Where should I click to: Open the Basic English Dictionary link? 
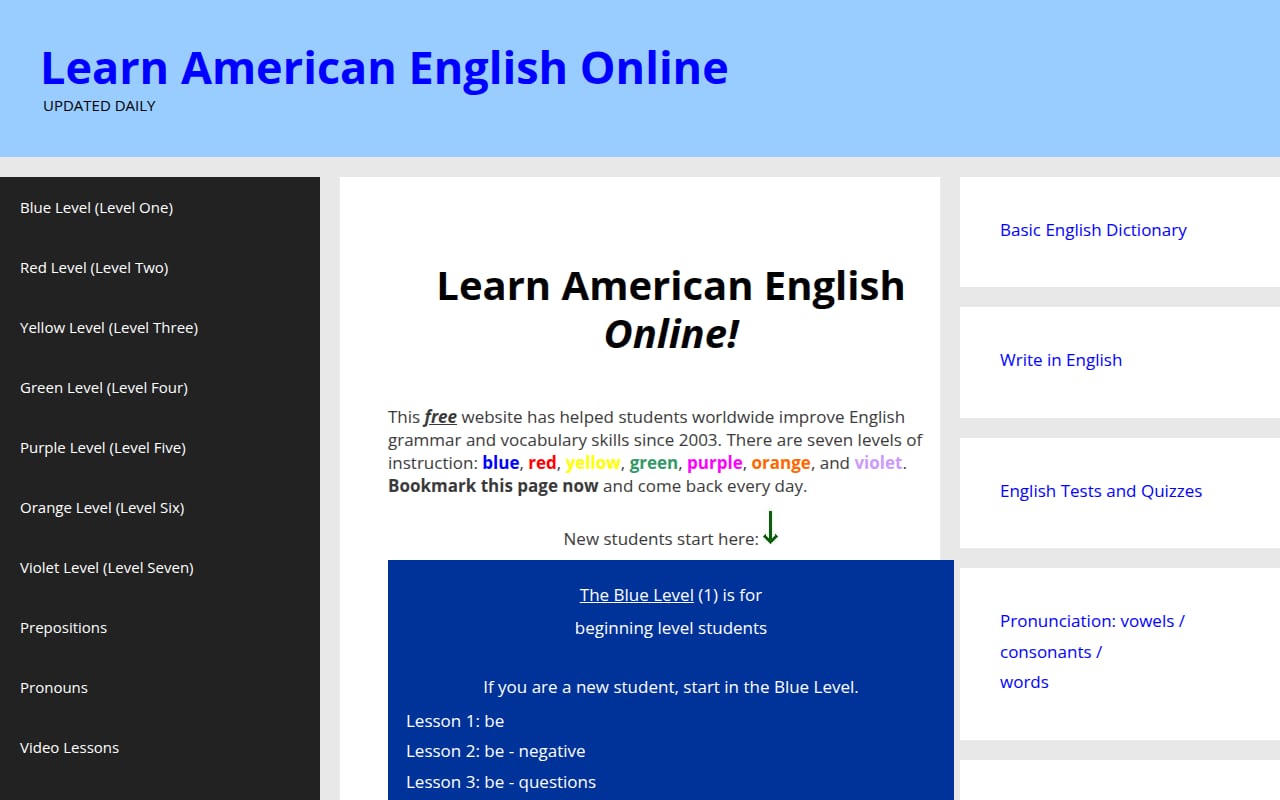coord(1093,230)
